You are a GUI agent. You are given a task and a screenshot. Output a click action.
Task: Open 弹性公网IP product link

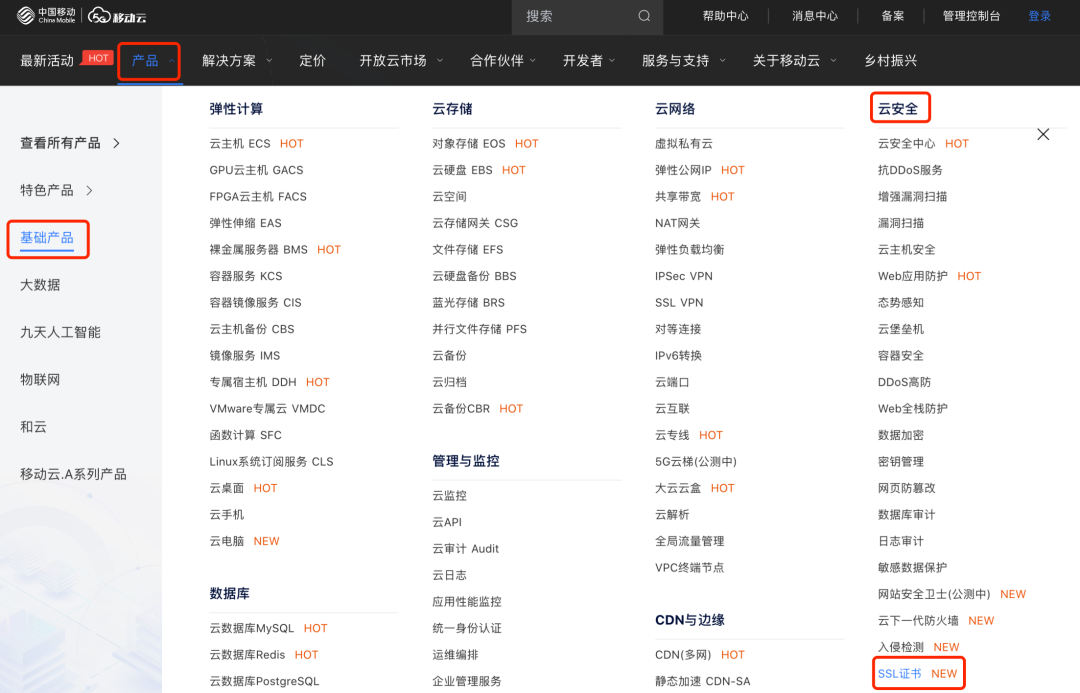tap(683, 170)
